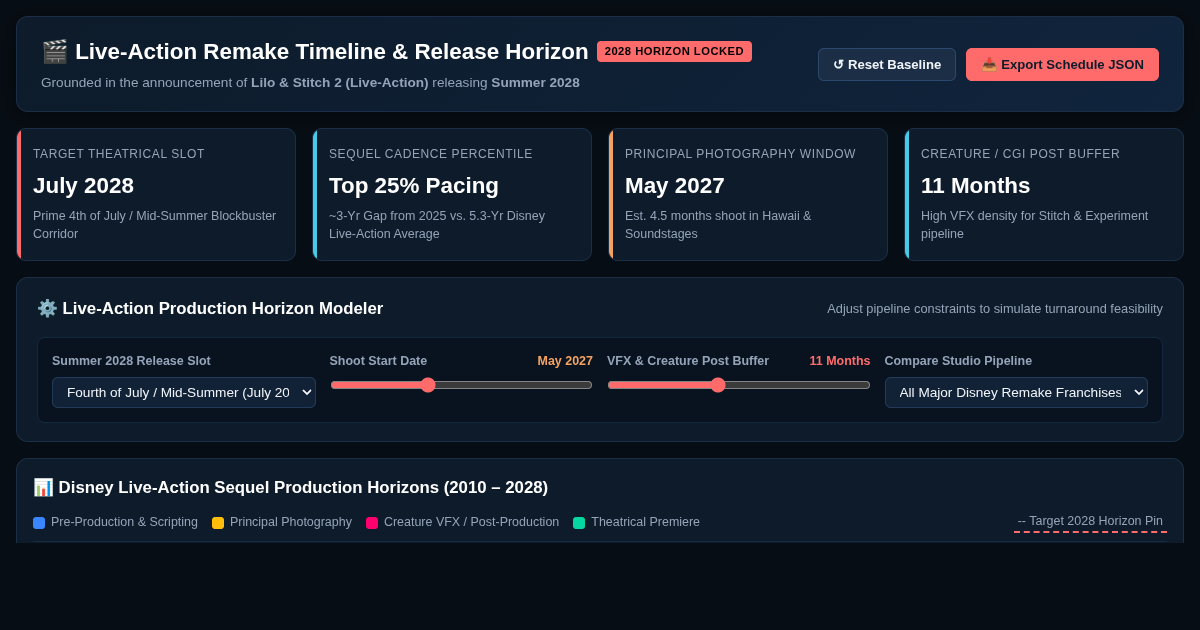Viewport: 1200px width, 630px height.
Task: Click the Adjust pipeline constraints hint text
Action: (x=995, y=309)
